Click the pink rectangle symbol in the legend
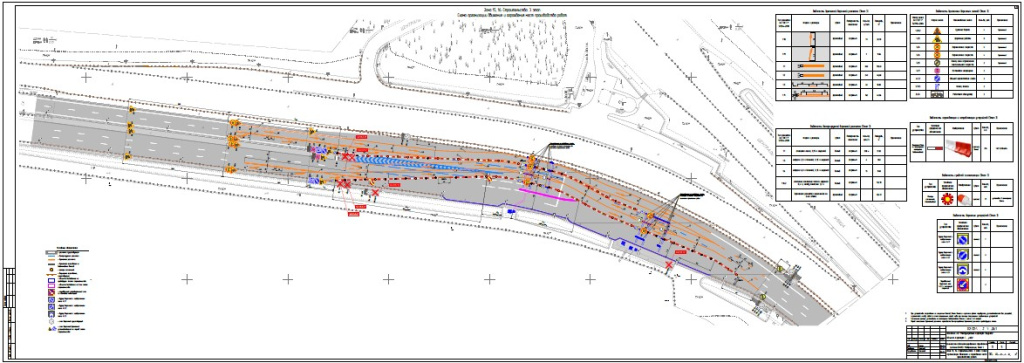 [52, 286]
